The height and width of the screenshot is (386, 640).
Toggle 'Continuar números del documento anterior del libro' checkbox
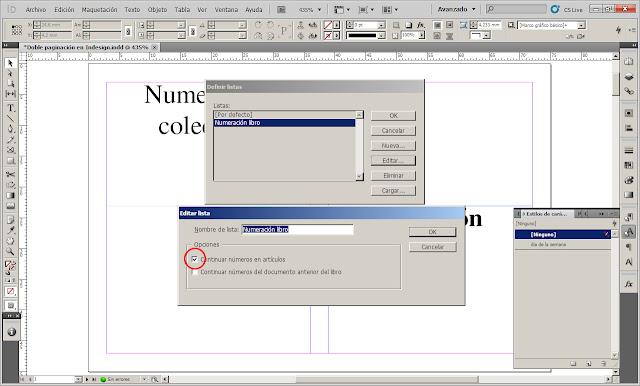[x=195, y=272]
